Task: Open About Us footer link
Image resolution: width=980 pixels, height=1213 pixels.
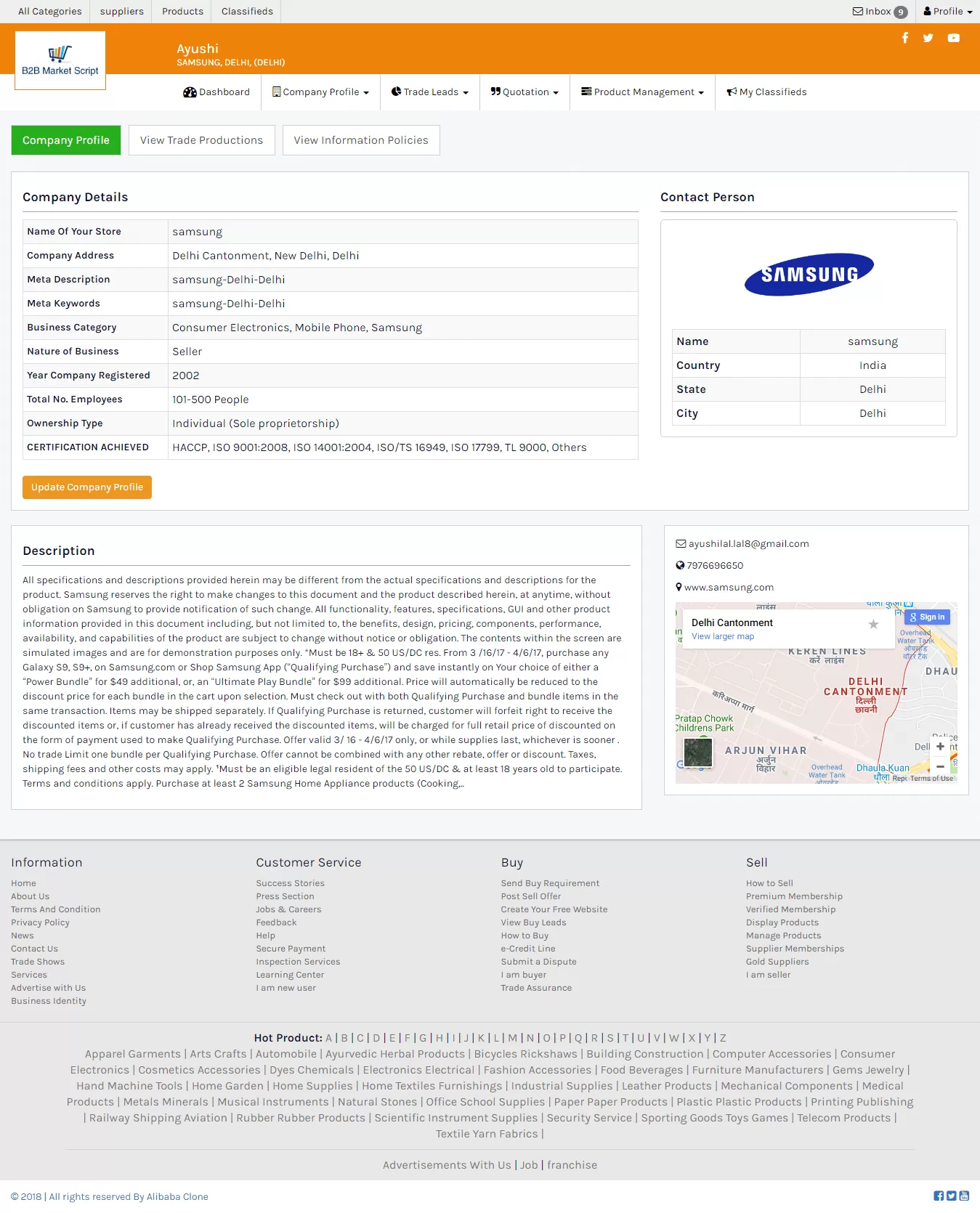Action: [30, 896]
